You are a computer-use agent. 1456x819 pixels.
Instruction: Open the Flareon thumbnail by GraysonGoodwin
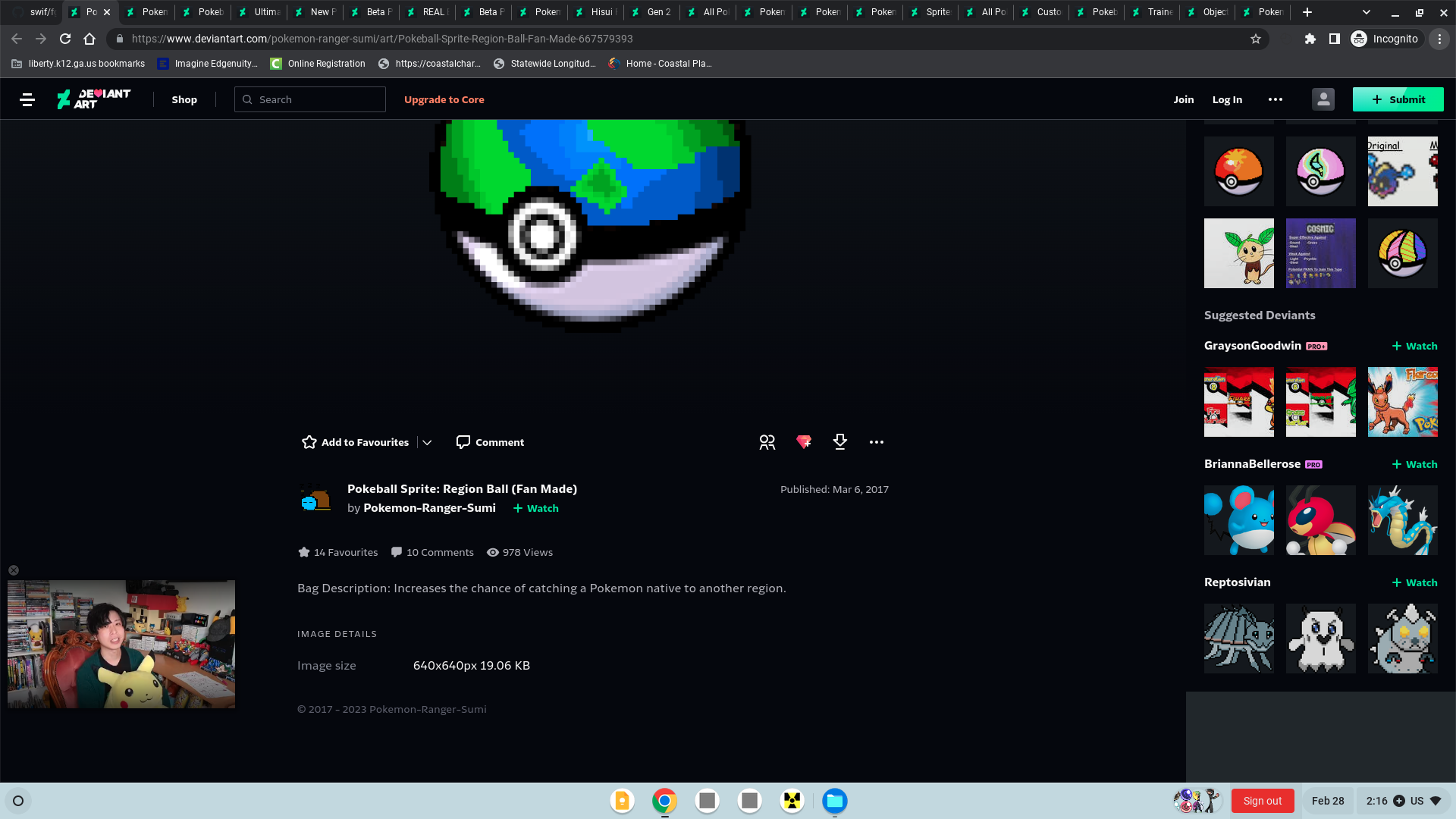coord(1403,402)
